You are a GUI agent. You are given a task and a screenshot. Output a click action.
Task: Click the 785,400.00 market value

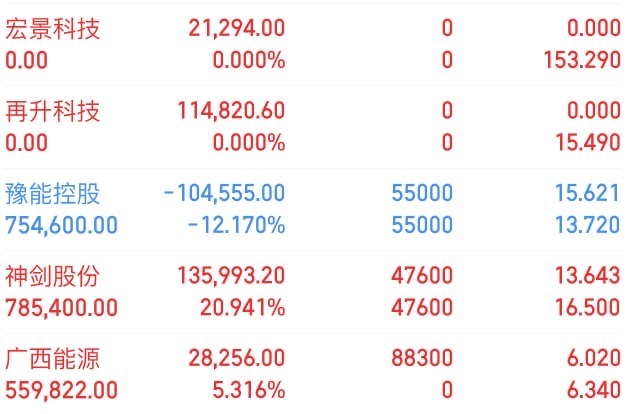click(x=61, y=308)
